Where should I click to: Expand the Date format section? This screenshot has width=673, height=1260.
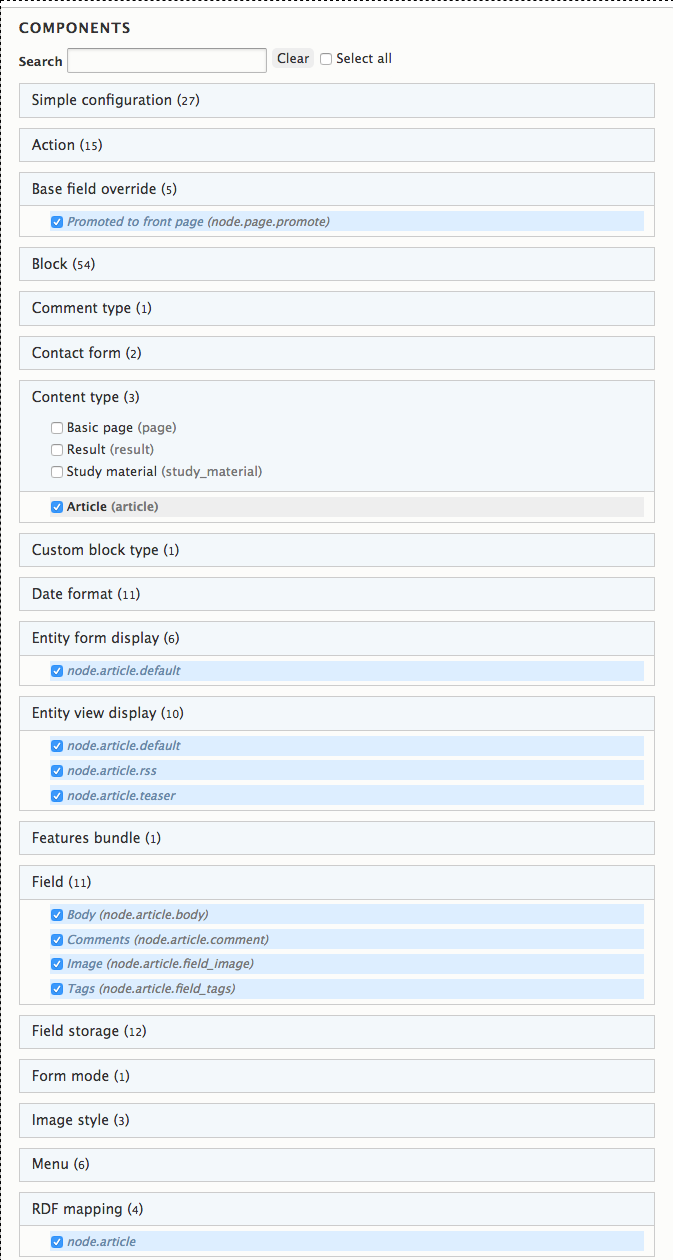pyautogui.click(x=337, y=594)
